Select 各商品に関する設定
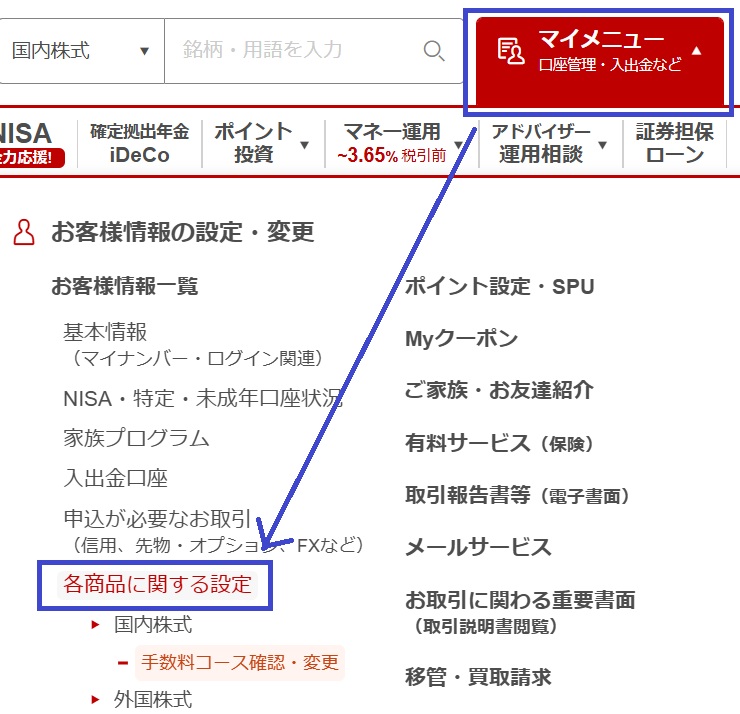This screenshot has width=740, height=714. [157, 584]
